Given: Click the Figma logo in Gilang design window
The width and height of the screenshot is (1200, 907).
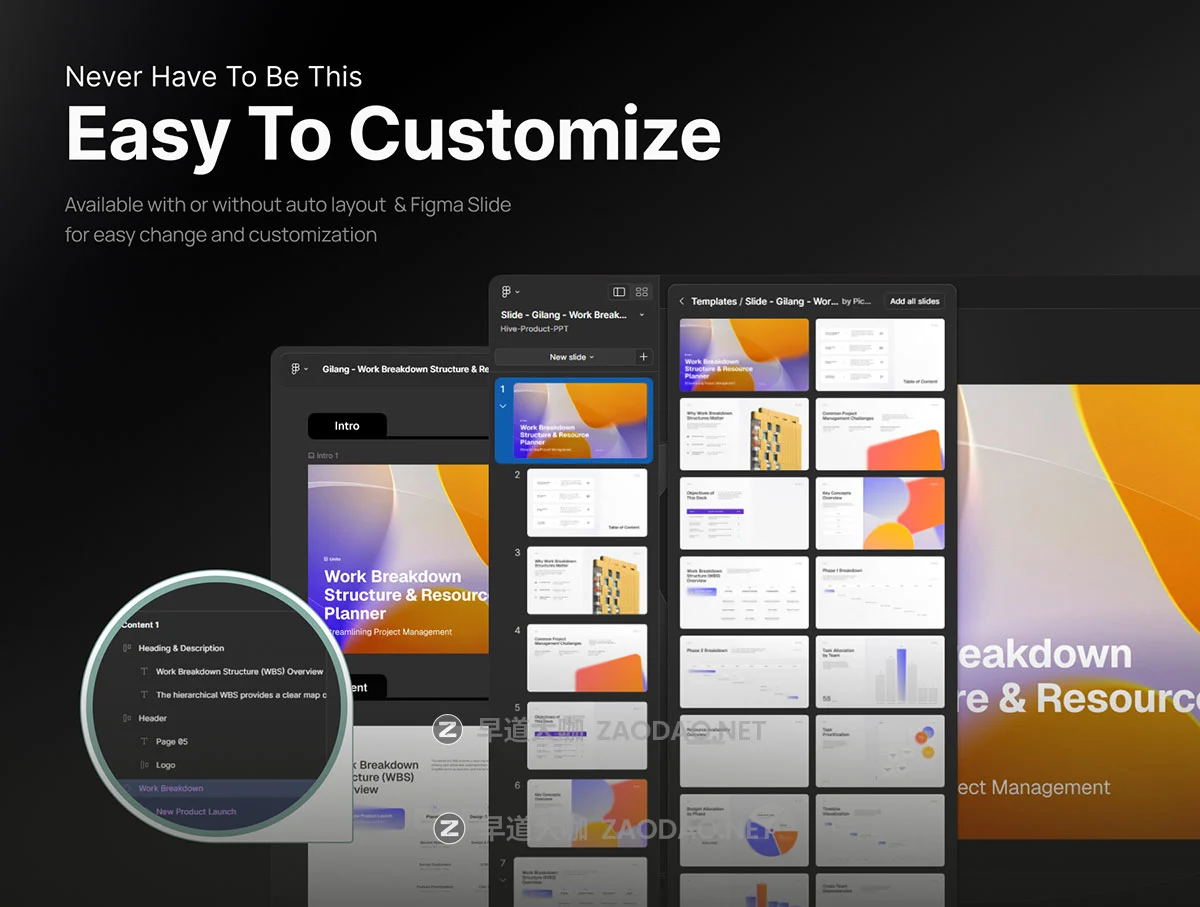Looking at the screenshot, I should (297, 369).
